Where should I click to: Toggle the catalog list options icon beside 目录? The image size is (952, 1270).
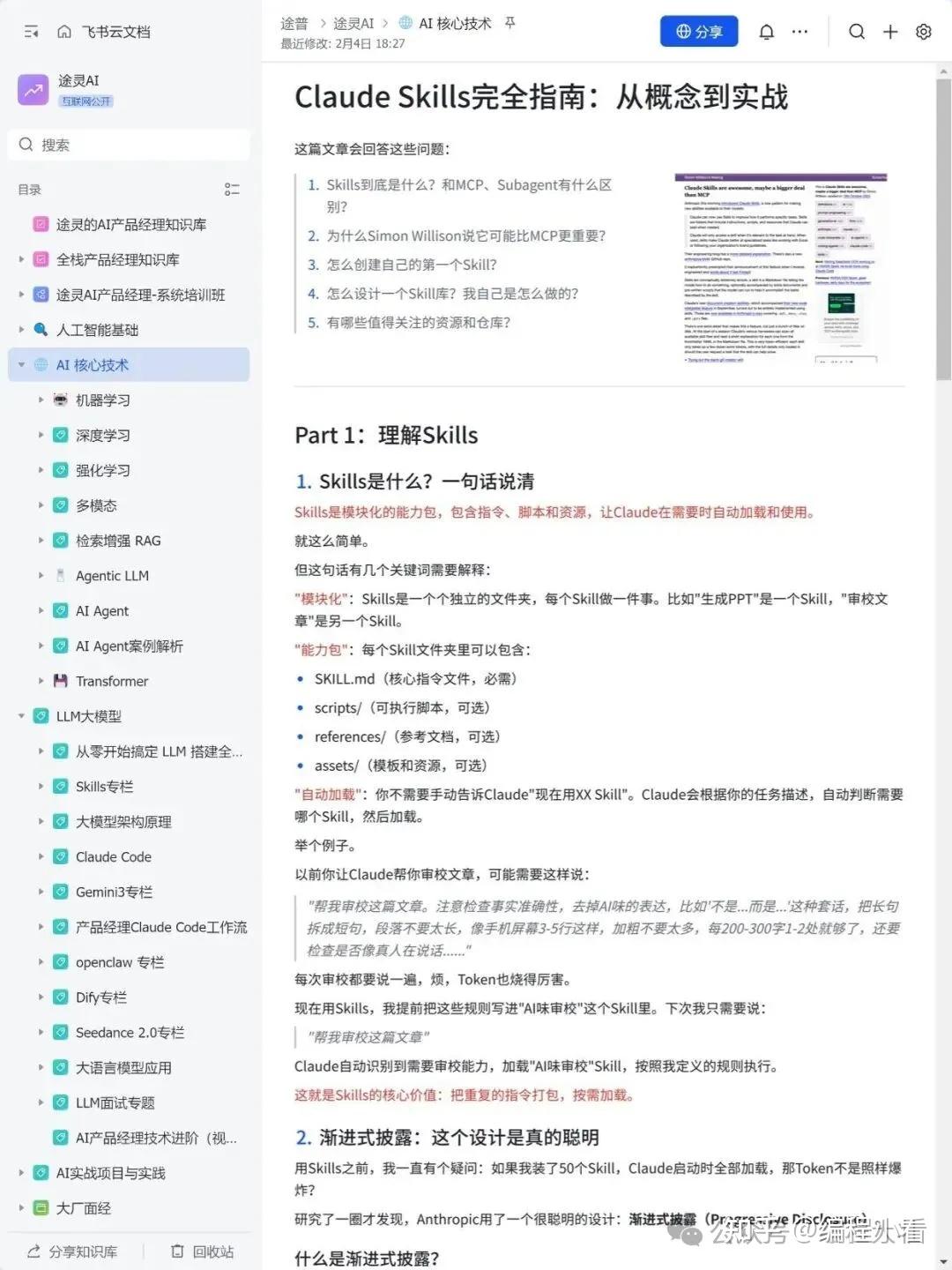(x=232, y=190)
